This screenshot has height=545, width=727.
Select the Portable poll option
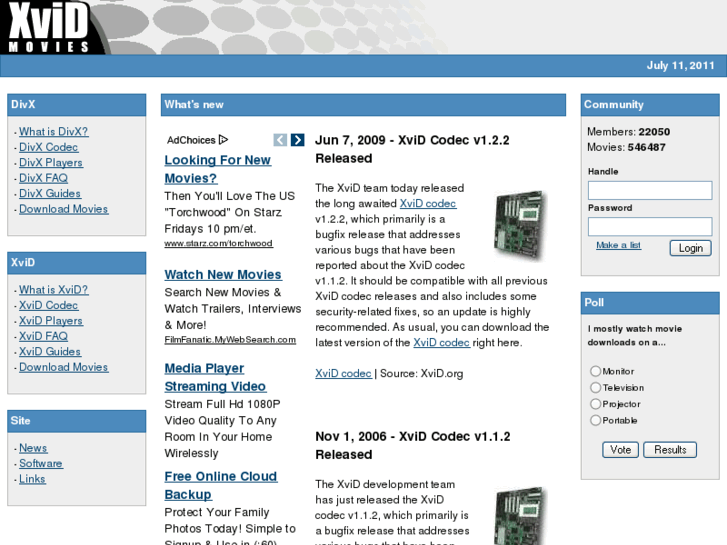coord(595,420)
